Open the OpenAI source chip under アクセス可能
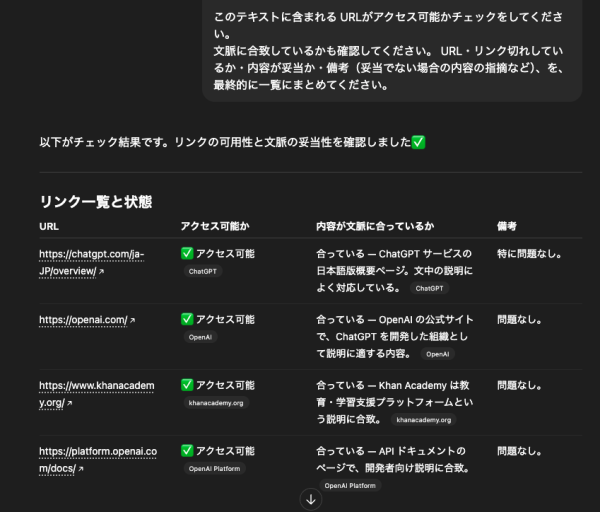Screen dimensions: 600x512 point(201,337)
